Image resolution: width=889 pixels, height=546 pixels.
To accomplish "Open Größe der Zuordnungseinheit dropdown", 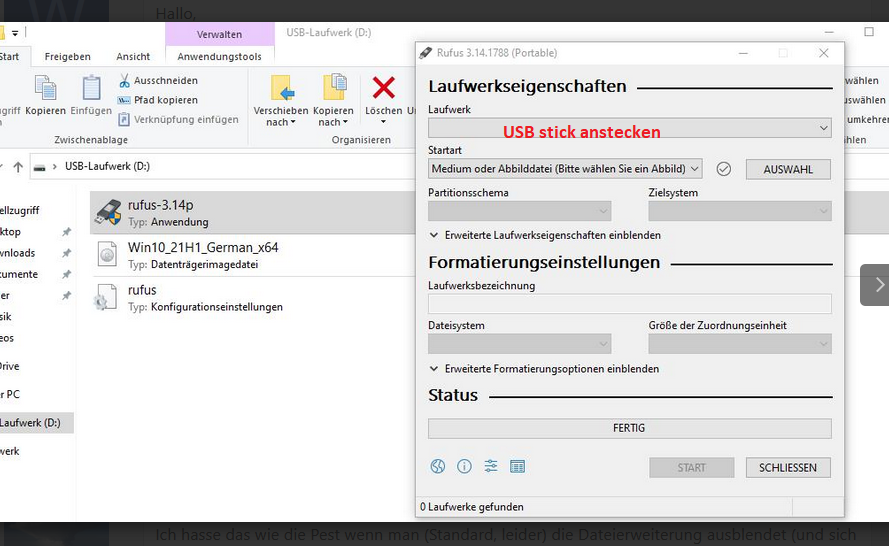I will 740,344.
